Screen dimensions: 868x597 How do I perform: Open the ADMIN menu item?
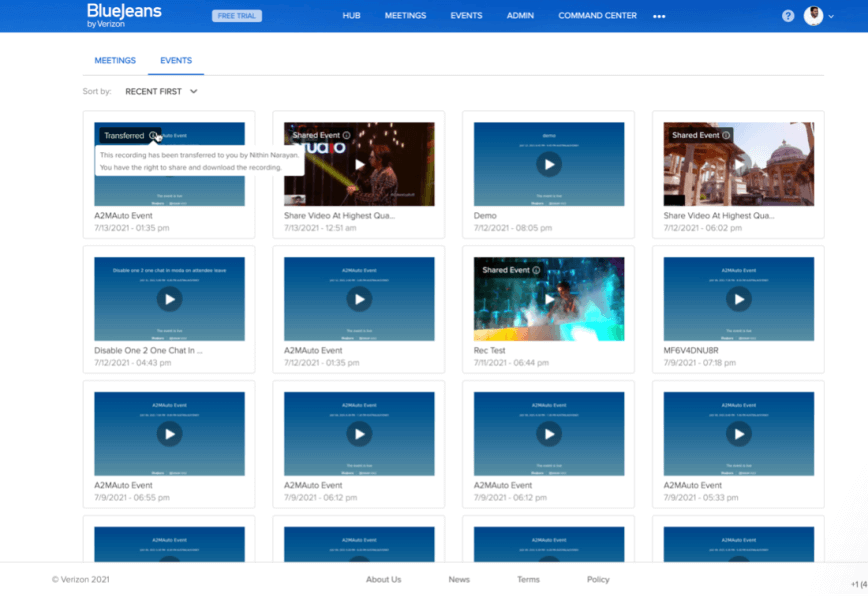[520, 16]
